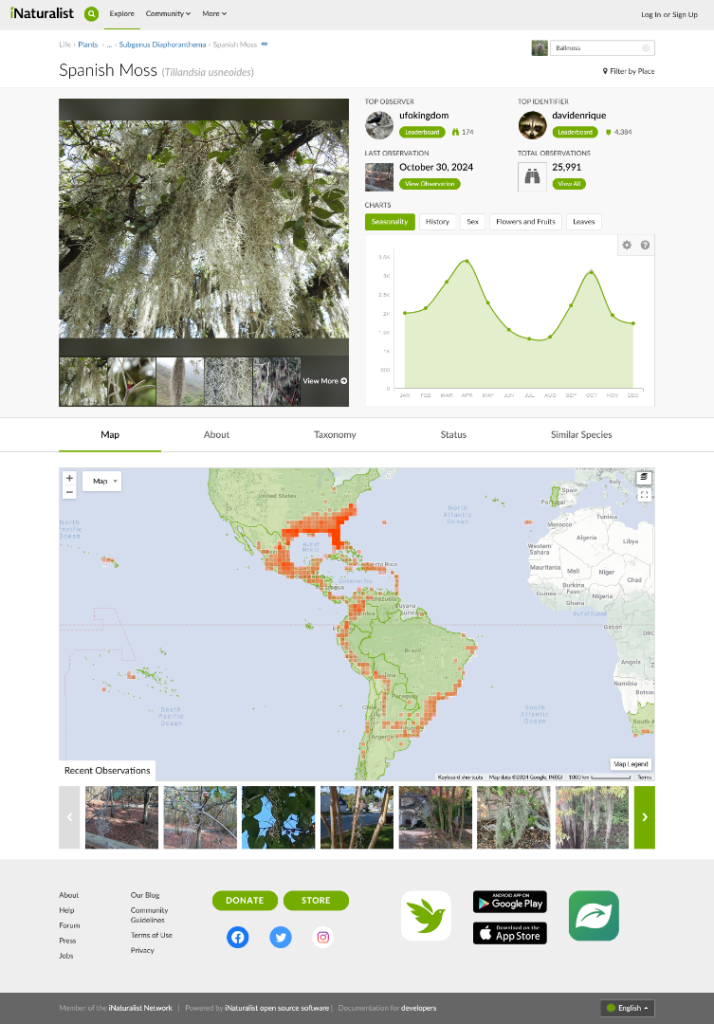Select the flower close-up photo thumbnail
Image resolution: width=714 pixels, height=1024 pixels.
(x=131, y=381)
